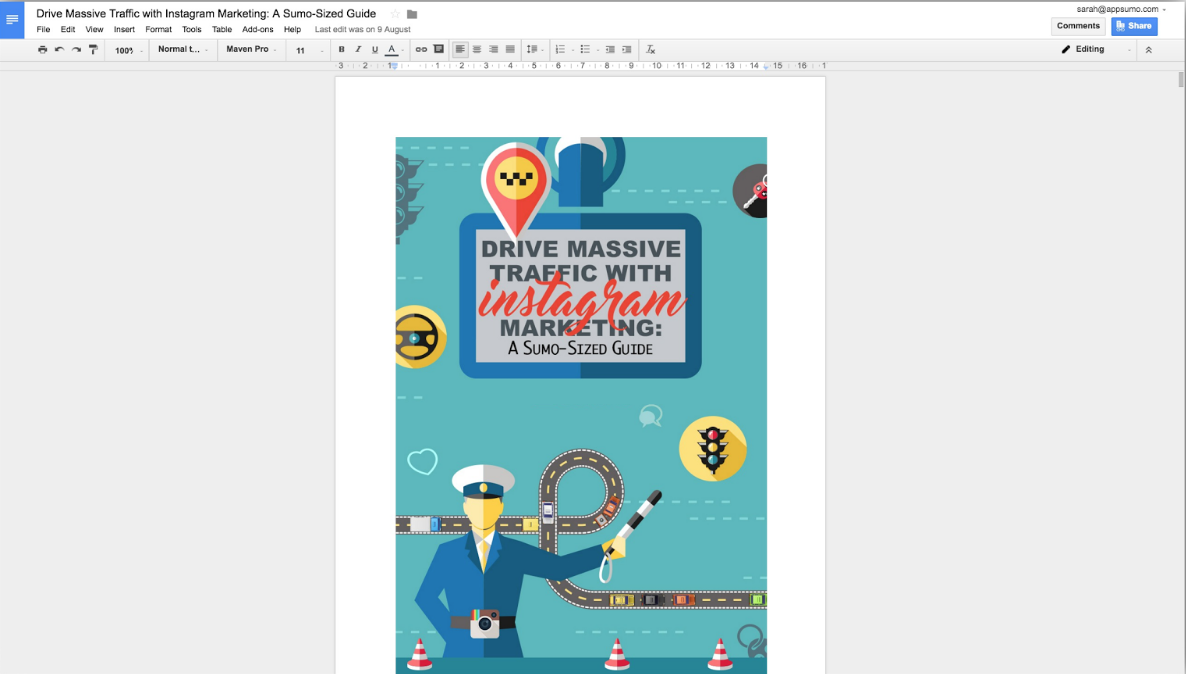The height and width of the screenshot is (674, 1186).
Task: Click the blue Share button
Action: click(1134, 26)
